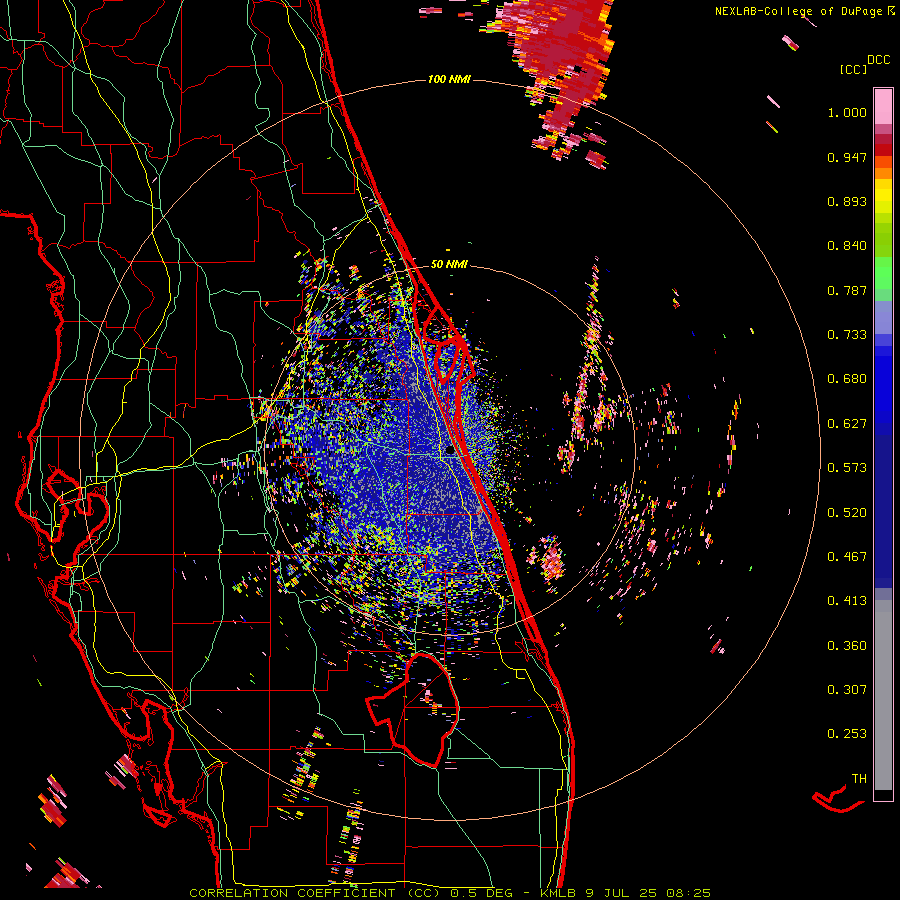900x900 pixels.
Task: Select the 1.000 legend value
Action: pos(847,112)
